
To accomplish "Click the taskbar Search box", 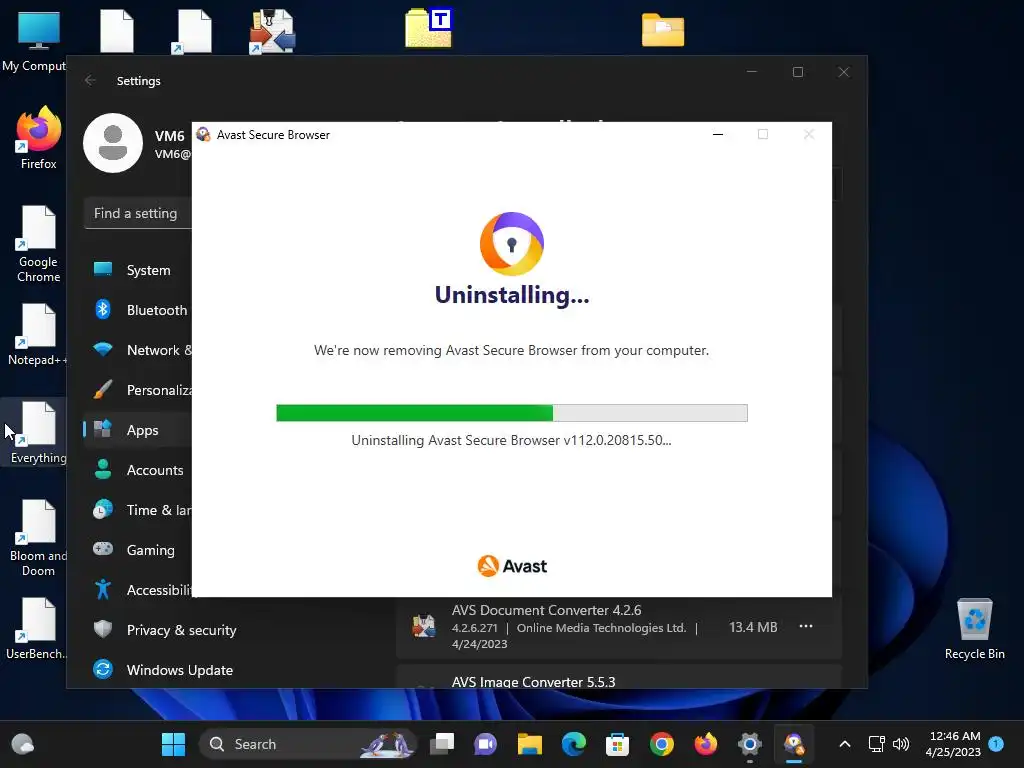I will (308, 744).
